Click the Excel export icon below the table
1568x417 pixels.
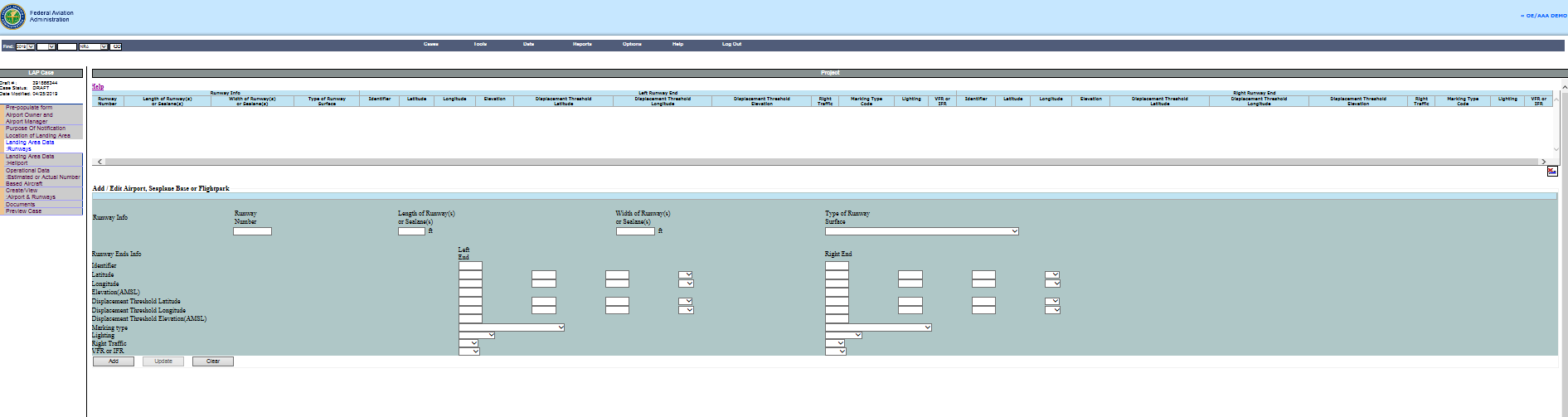pyautogui.click(x=1551, y=171)
